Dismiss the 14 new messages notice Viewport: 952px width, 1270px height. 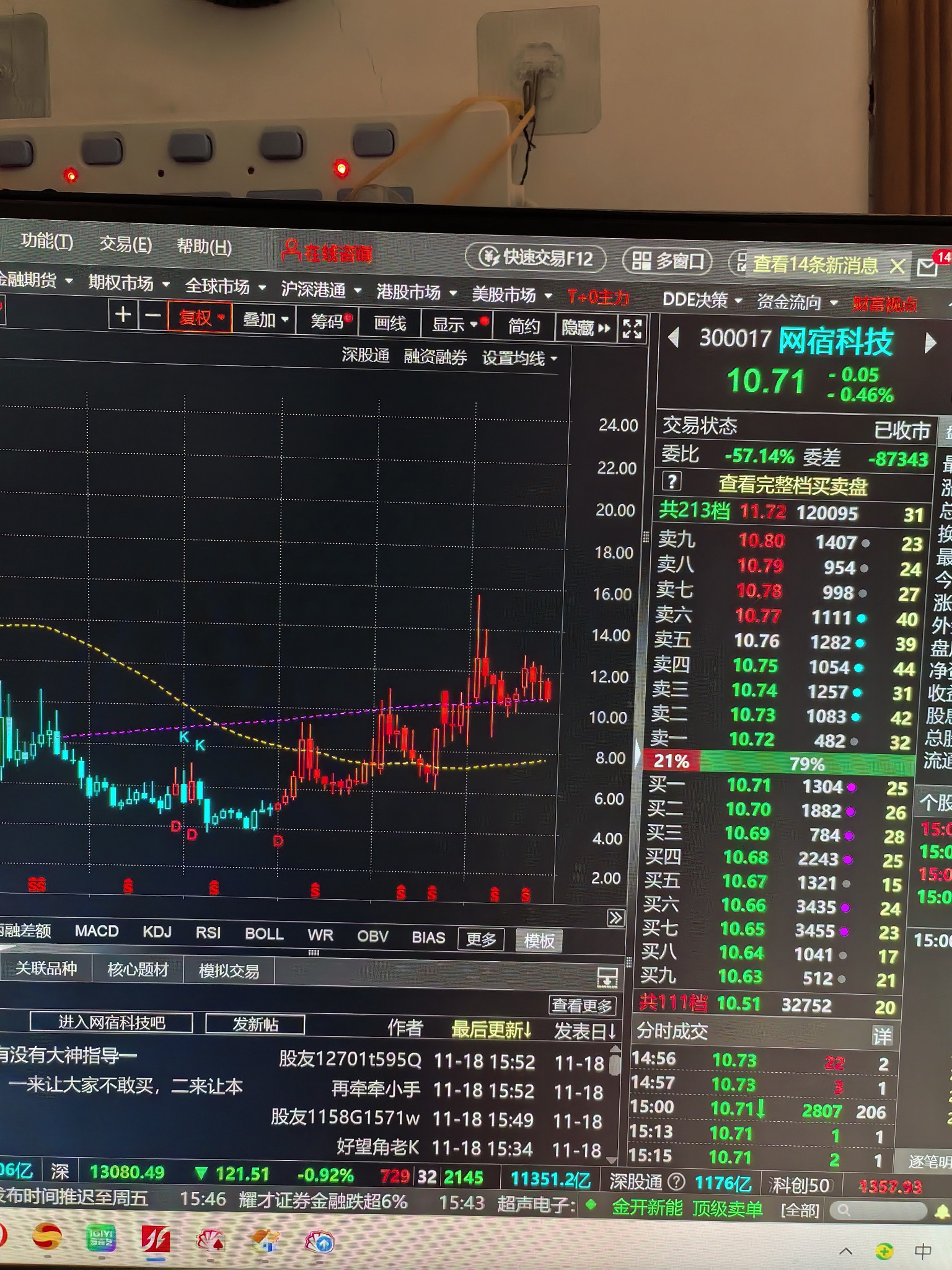(x=896, y=267)
